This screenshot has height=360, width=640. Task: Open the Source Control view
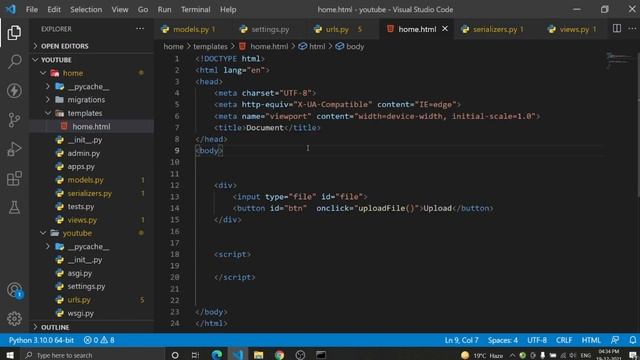coord(14,120)
